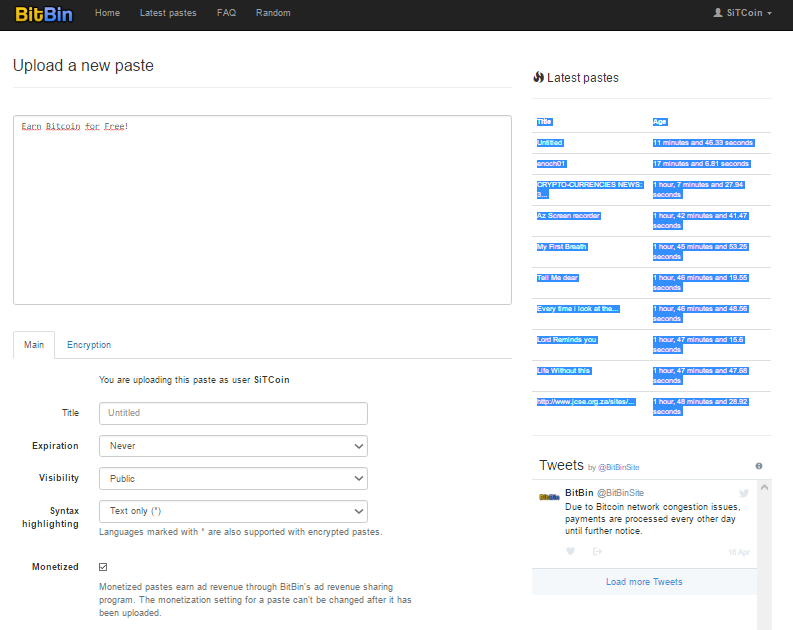Open the Lord Reminds you paste
This screenshot has width=793, height=630.
tap(567, 339)
